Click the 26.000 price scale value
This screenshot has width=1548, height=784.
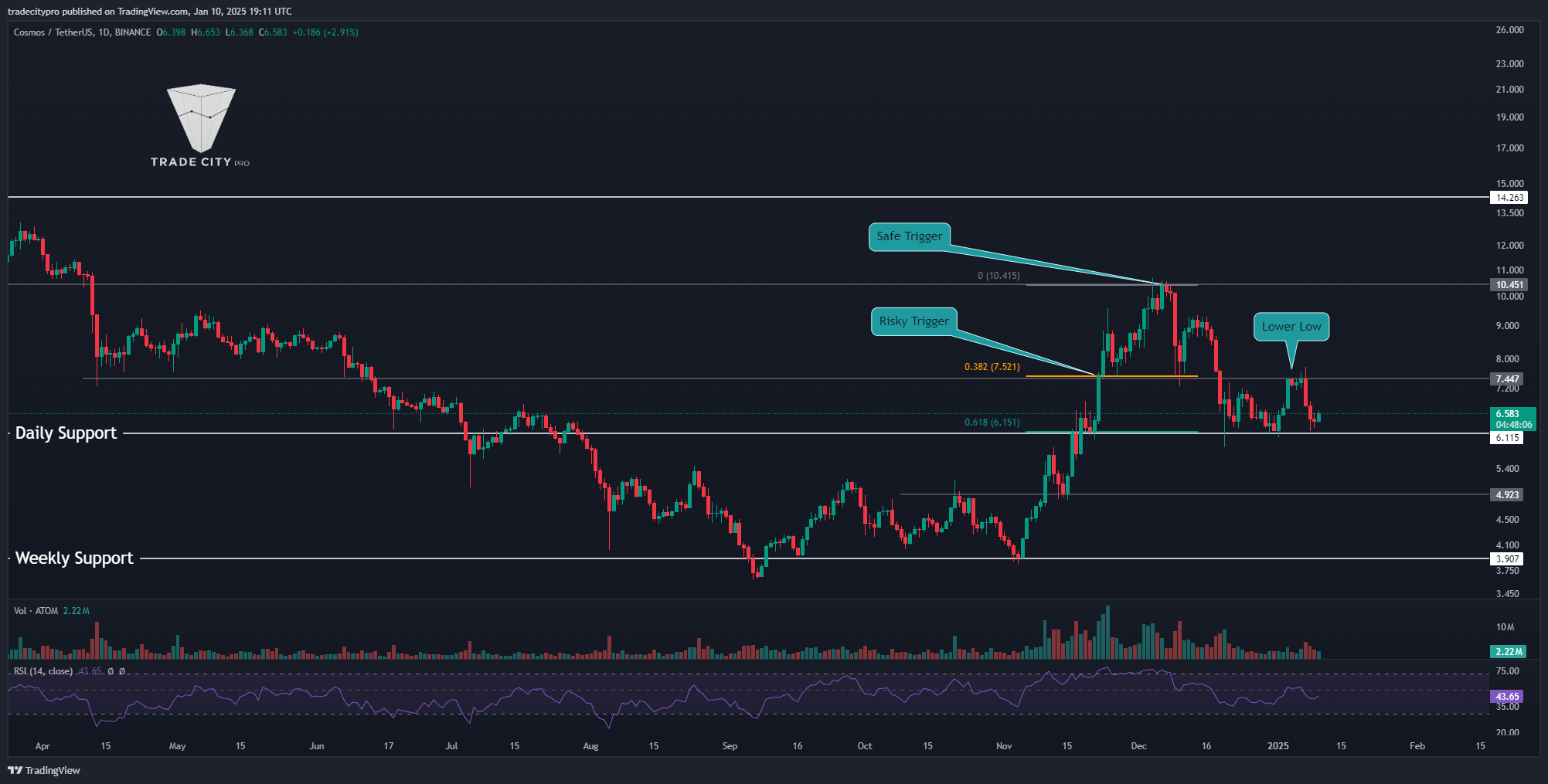pos(1510,30)
